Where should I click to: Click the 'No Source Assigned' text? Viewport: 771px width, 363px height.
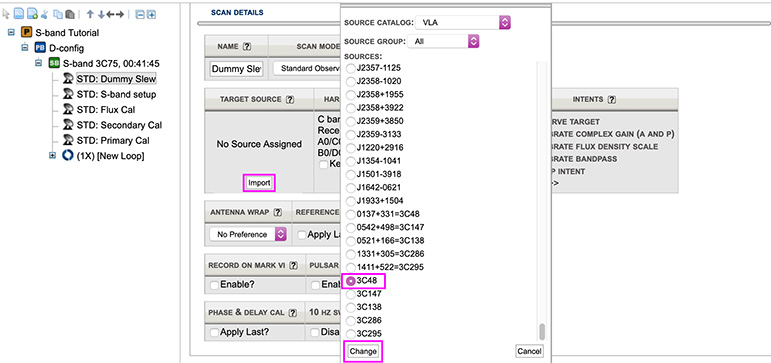pyautogui.click(x=259, y=144)
